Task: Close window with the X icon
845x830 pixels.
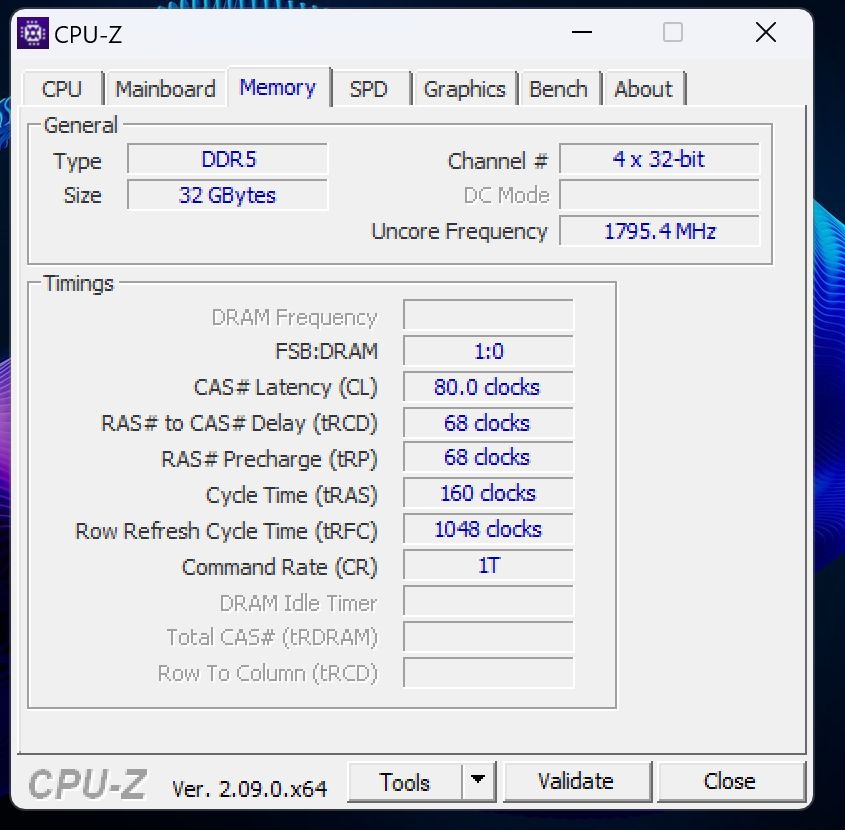Action: (x=765, y=32)
